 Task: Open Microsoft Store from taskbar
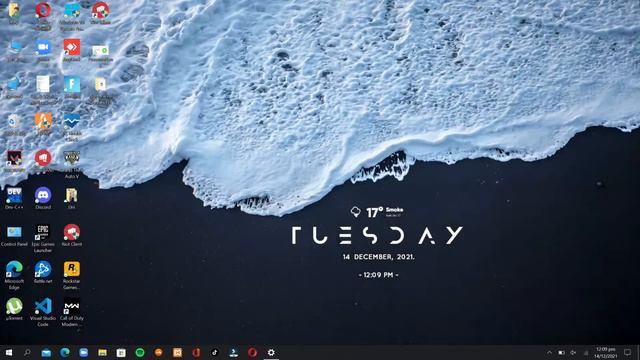tap(121, 352)
